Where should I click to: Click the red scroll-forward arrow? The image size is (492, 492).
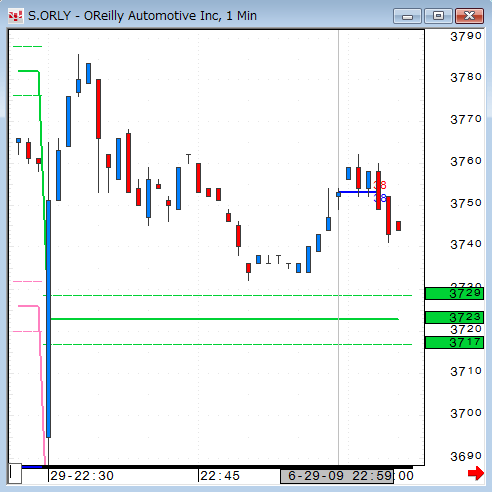click(x=476, y=473)
